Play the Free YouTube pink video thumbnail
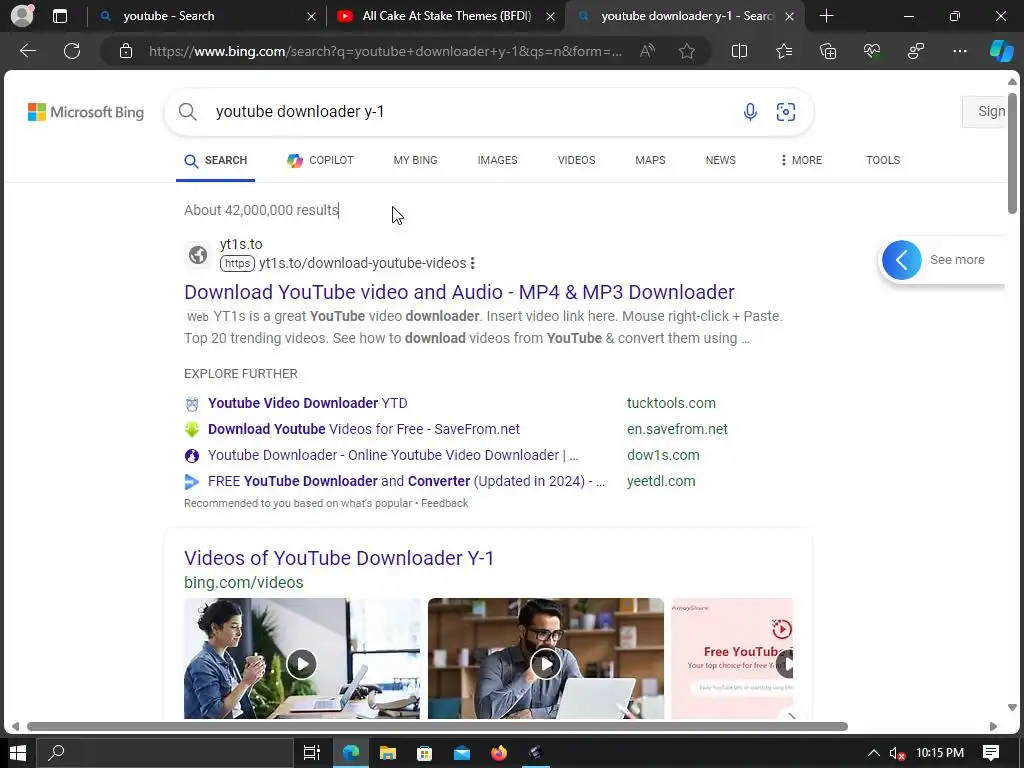Image resolution: width=1024 pixels, height=768 pixels. pyautogui.click(x=732, y=658)
